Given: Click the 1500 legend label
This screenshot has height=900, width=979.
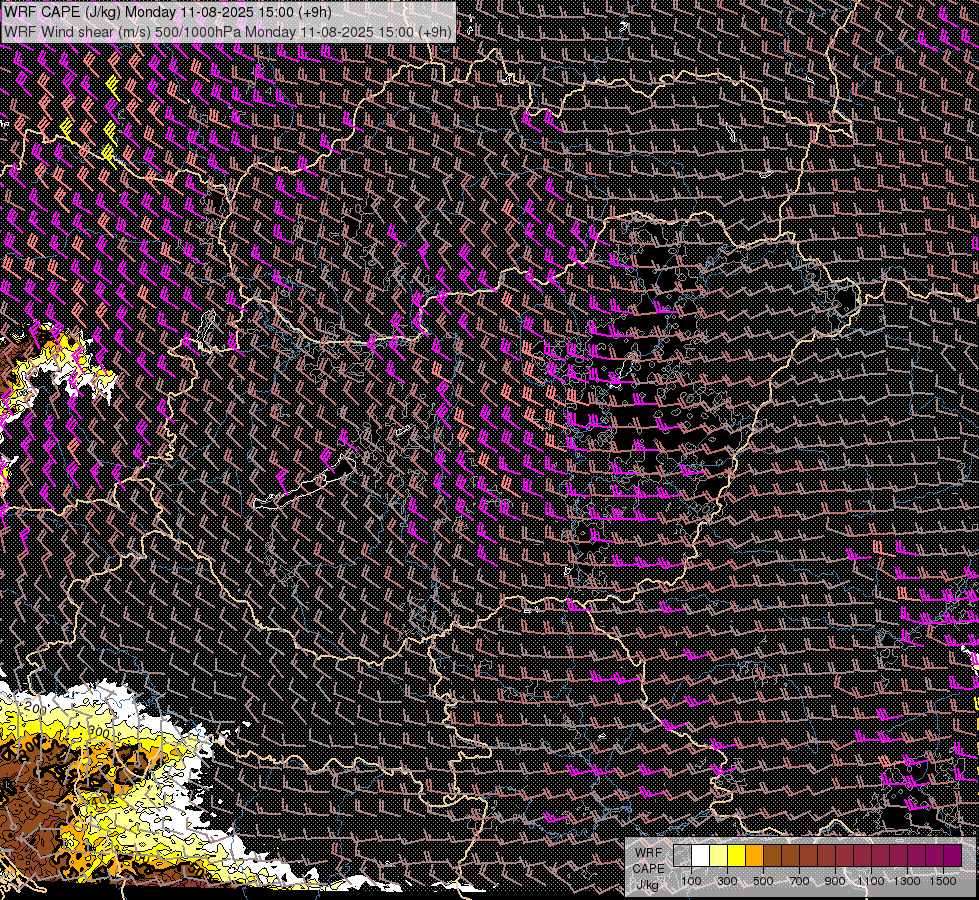Looking at the screenshot, I should pos(943,881).
